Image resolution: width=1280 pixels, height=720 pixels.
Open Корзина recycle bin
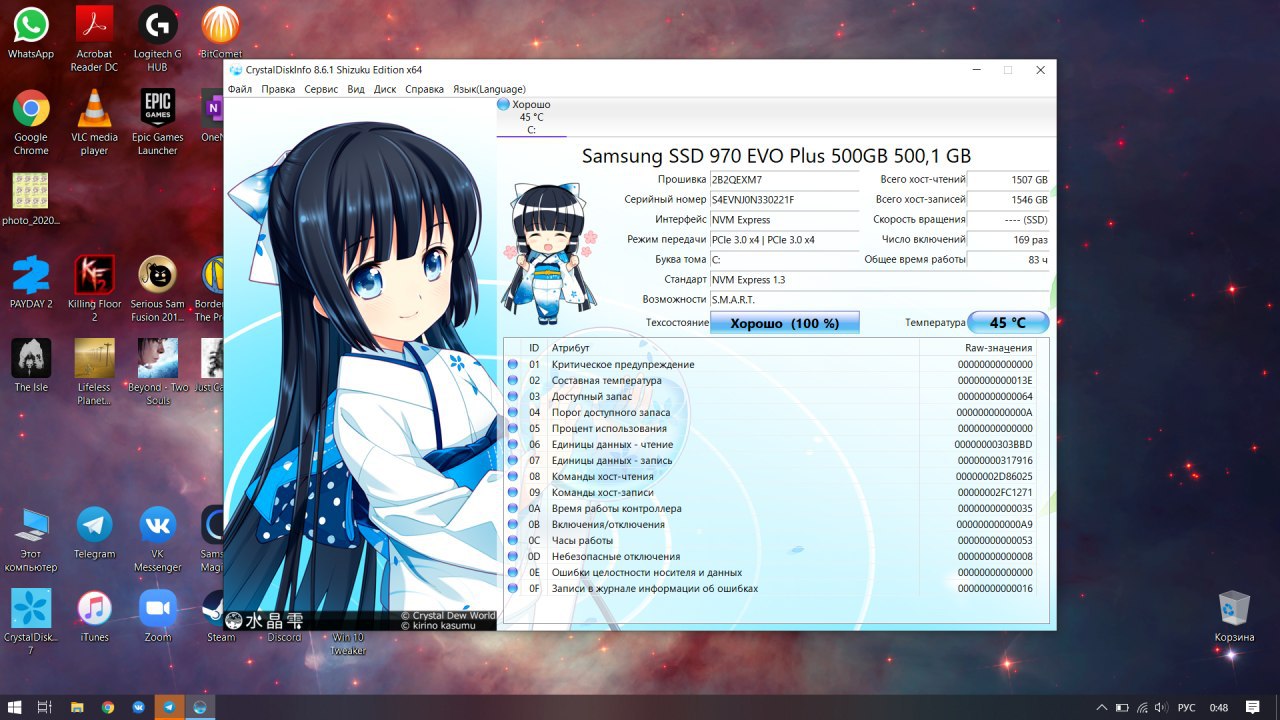coord(1234,616)
